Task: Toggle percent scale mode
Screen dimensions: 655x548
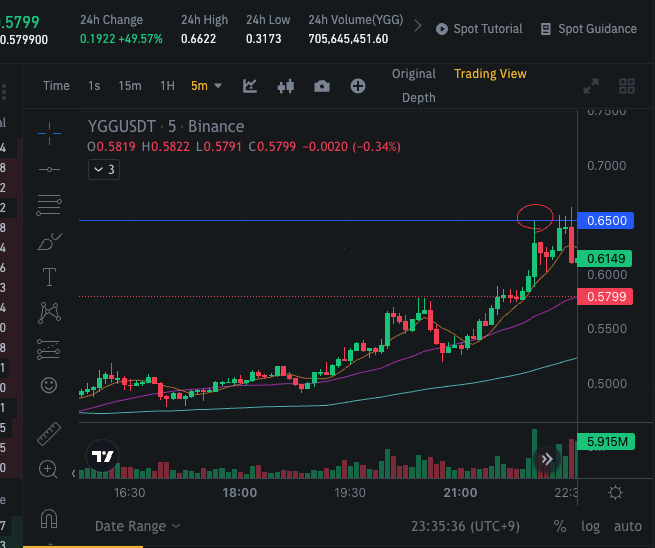Action: click(560, 526)
